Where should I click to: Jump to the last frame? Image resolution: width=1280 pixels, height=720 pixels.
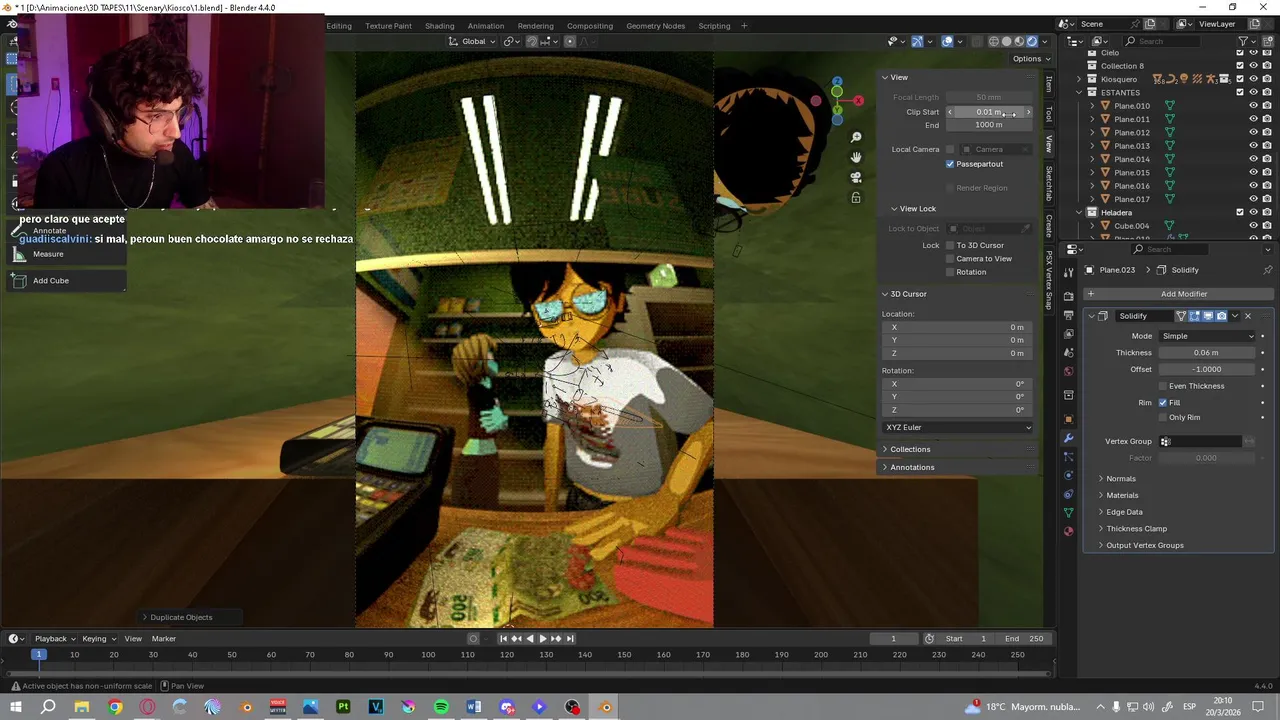click(x=570, y=639)
